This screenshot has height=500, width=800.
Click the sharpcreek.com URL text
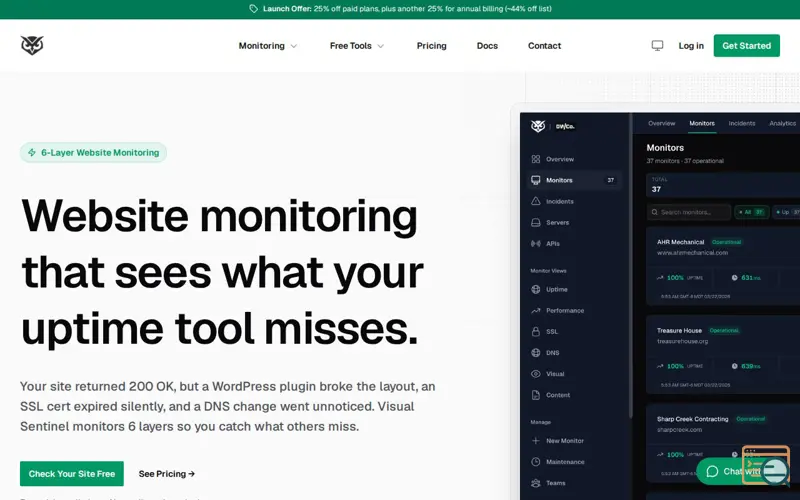[x=679, y=430]
